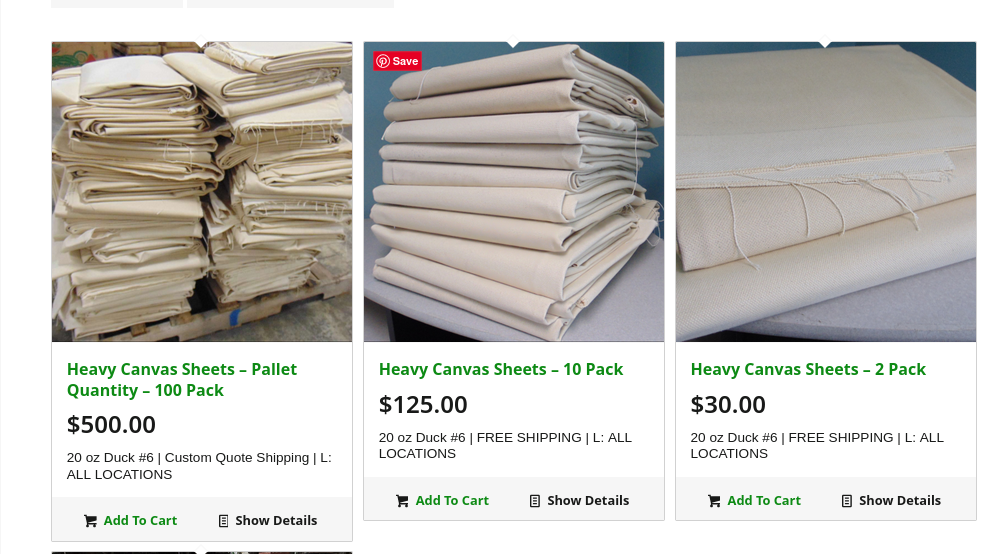Show Details for the 2 Pack
The image size is (1002, 554).
pos(891,501)
